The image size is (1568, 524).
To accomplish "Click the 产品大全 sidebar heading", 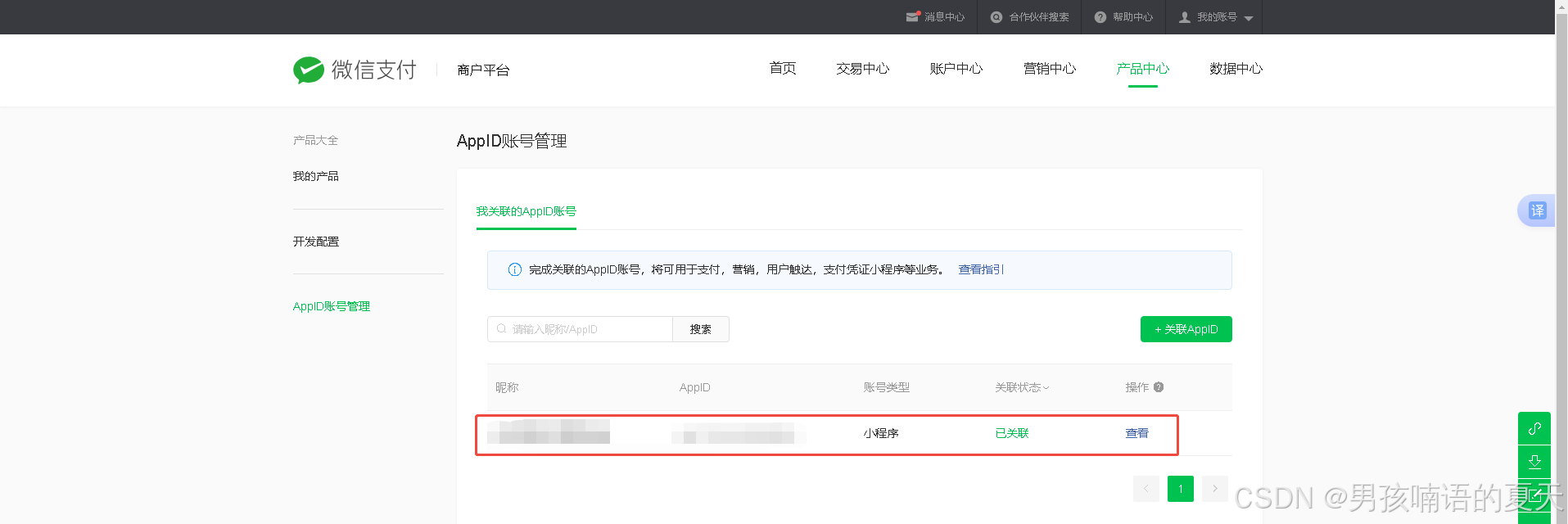I will coord(316,140).
